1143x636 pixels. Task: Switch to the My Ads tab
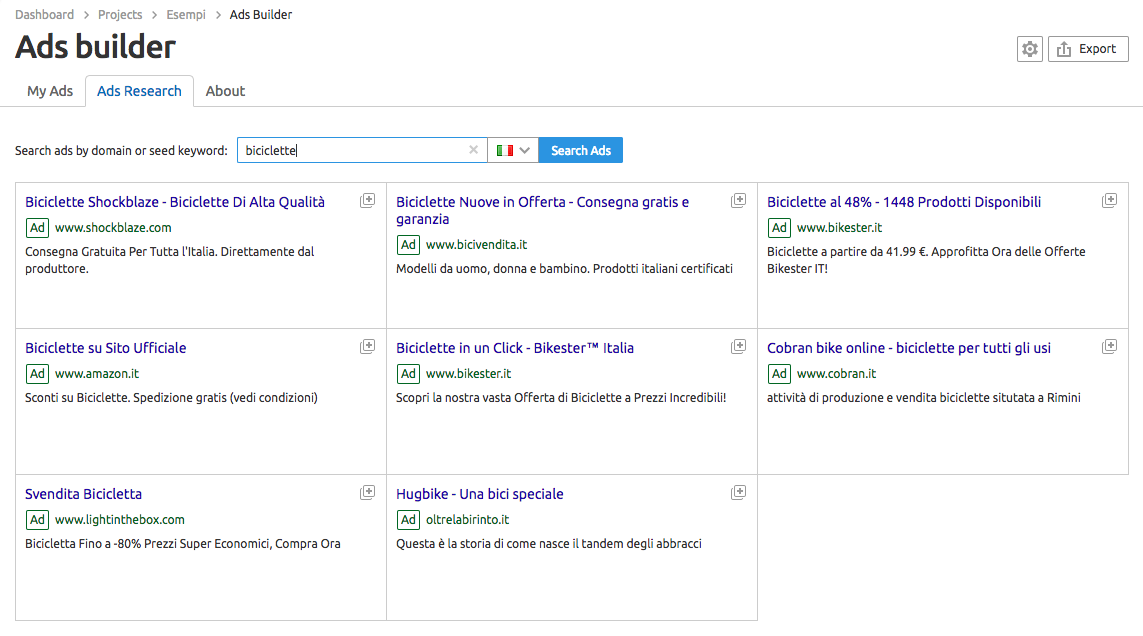pos(49,91)
